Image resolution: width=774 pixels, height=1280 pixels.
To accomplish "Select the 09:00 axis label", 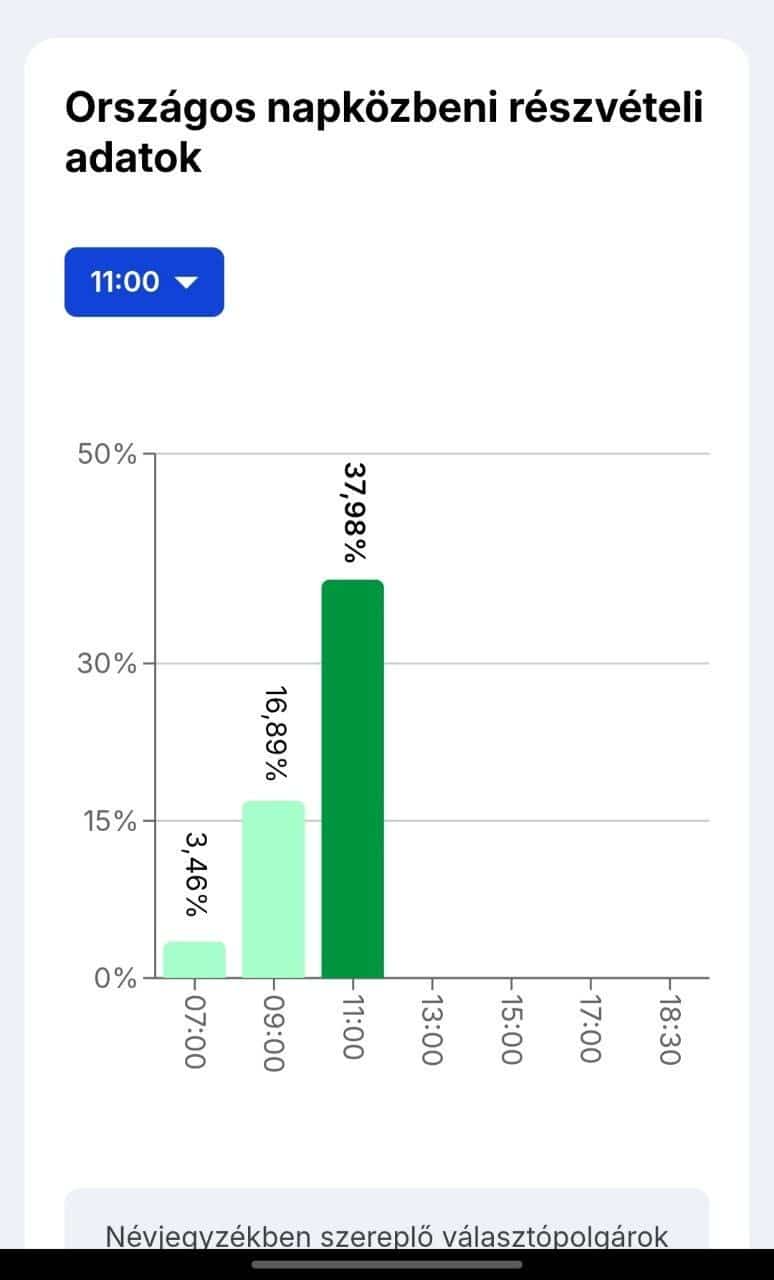I will pyautogui.click(x=274, y=1032).
